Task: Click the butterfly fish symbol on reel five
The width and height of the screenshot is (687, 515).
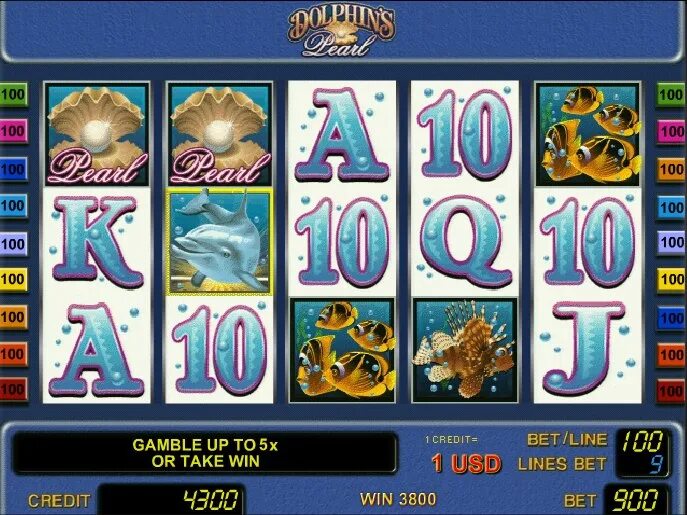Action: (588, 134)
